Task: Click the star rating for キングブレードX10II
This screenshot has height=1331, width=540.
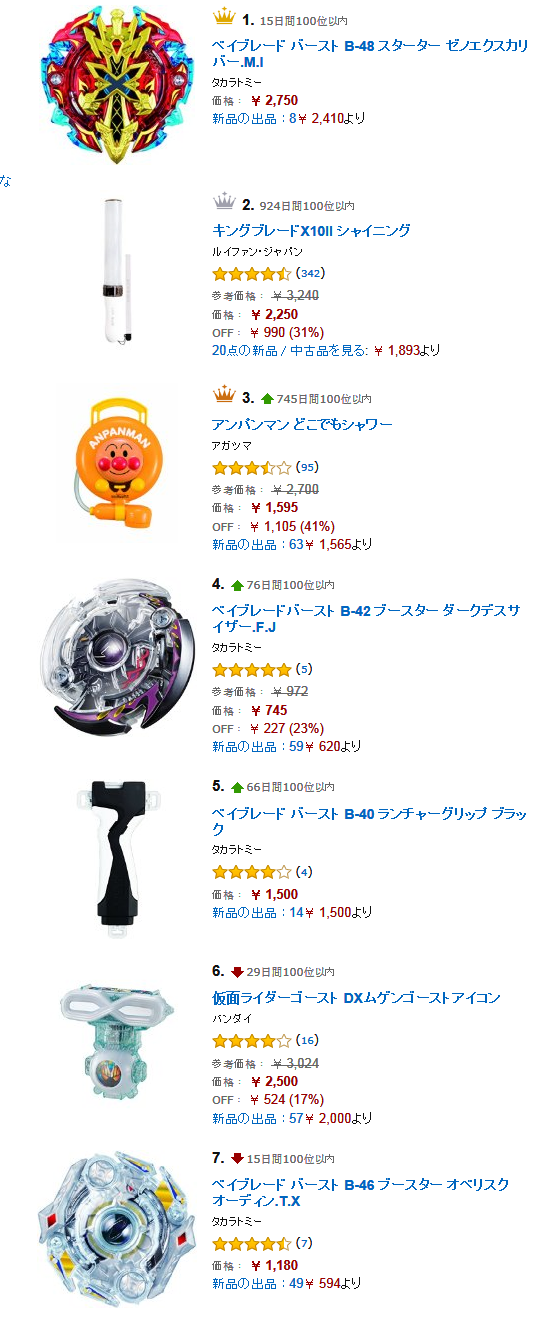Action: tap(252, 273)
